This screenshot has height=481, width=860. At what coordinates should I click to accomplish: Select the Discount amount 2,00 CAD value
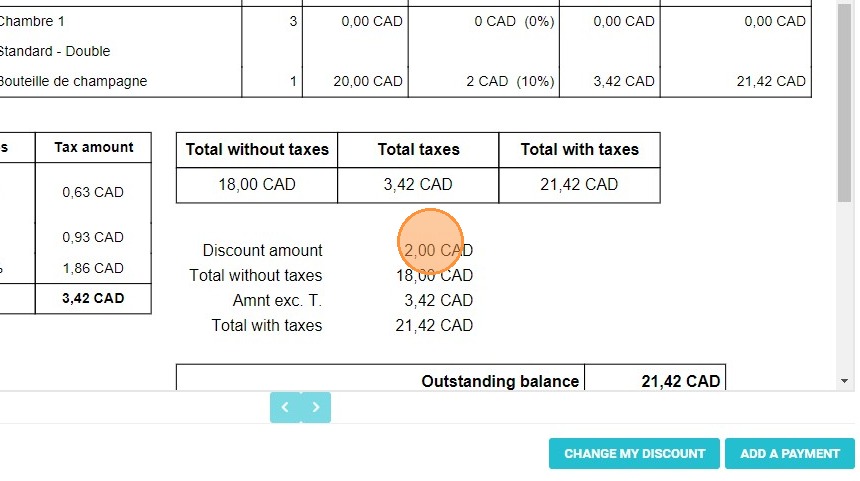pos(438,250)
